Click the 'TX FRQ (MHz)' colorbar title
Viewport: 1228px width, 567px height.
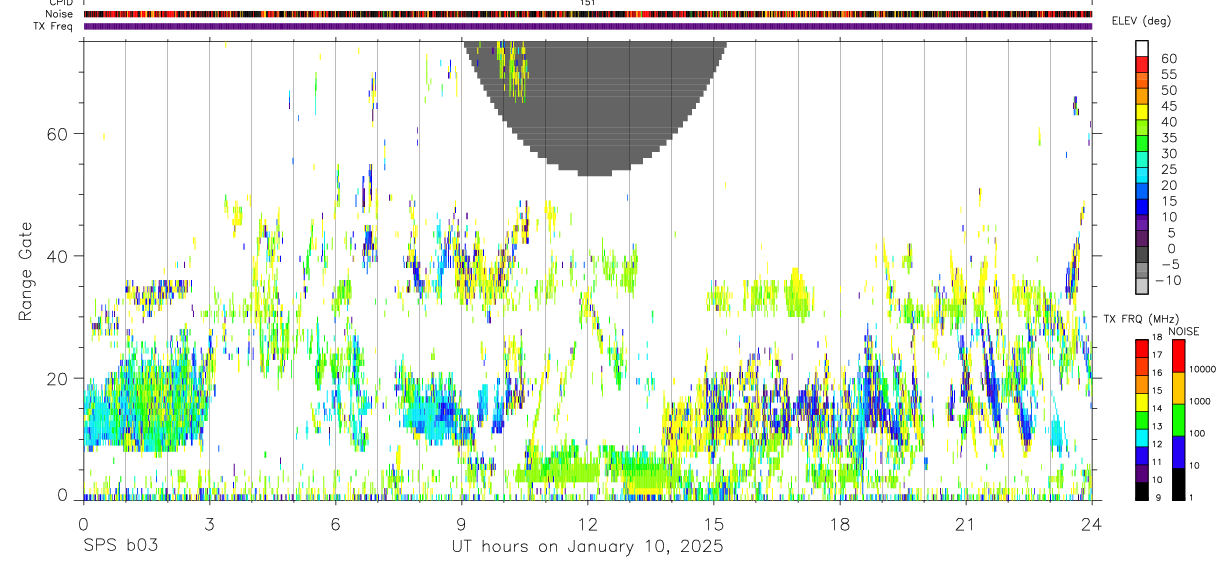point(1139,318)
